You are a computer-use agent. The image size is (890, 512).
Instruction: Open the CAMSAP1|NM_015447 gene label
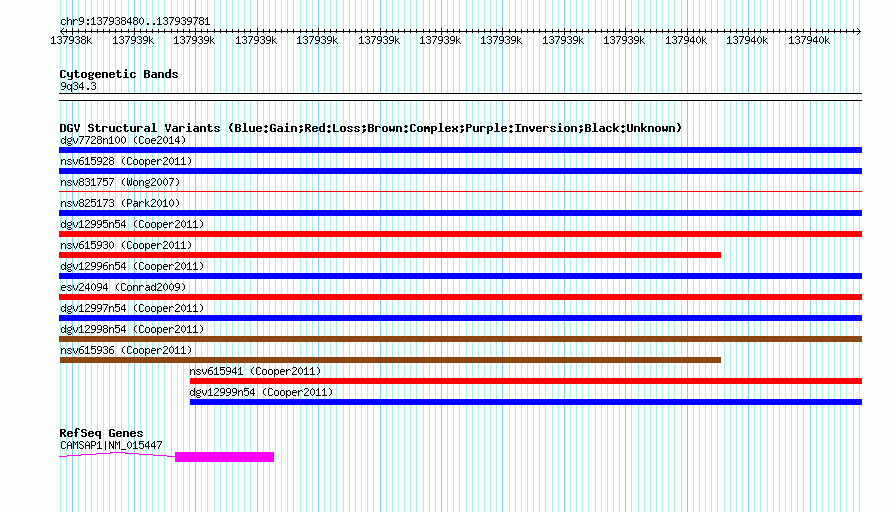click(x=111, y=446)
